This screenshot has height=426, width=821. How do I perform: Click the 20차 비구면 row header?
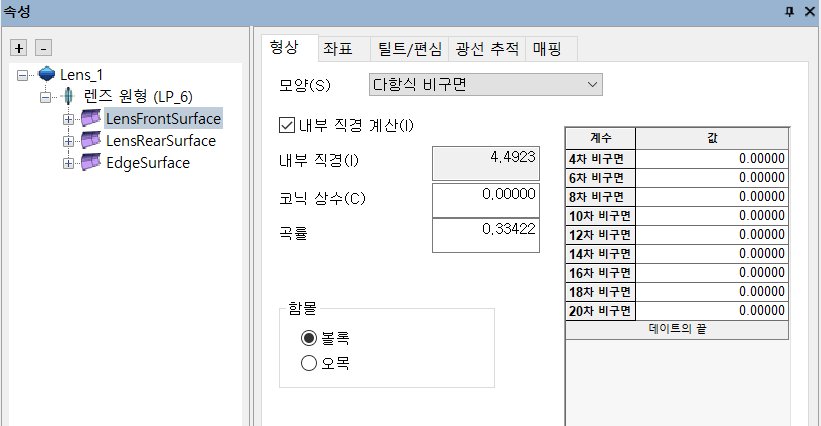click(601, 311)
